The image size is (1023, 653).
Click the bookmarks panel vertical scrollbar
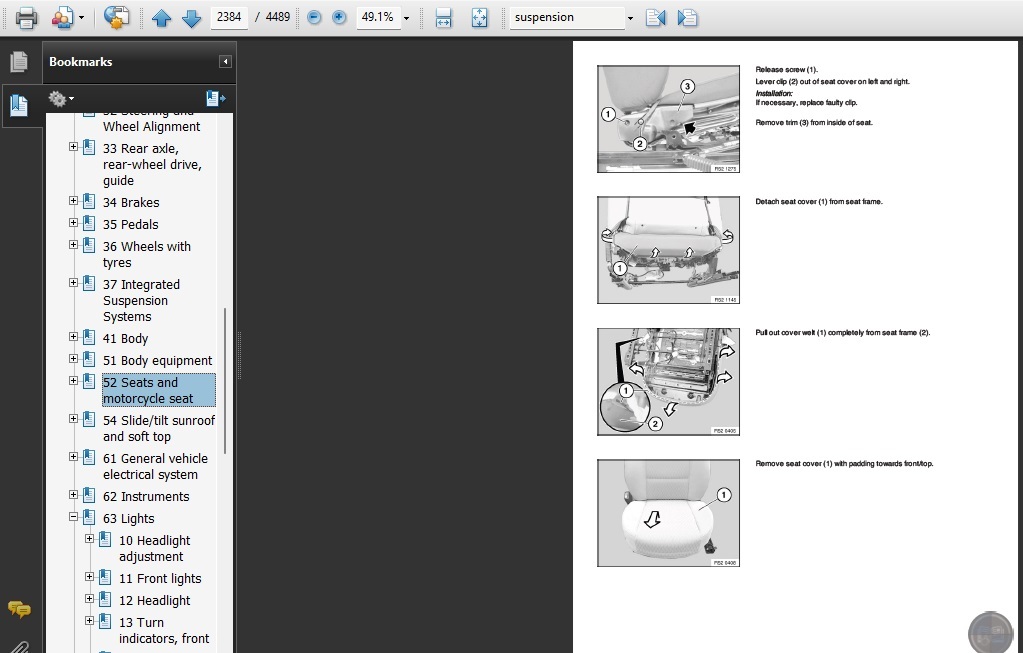(225, 381)
